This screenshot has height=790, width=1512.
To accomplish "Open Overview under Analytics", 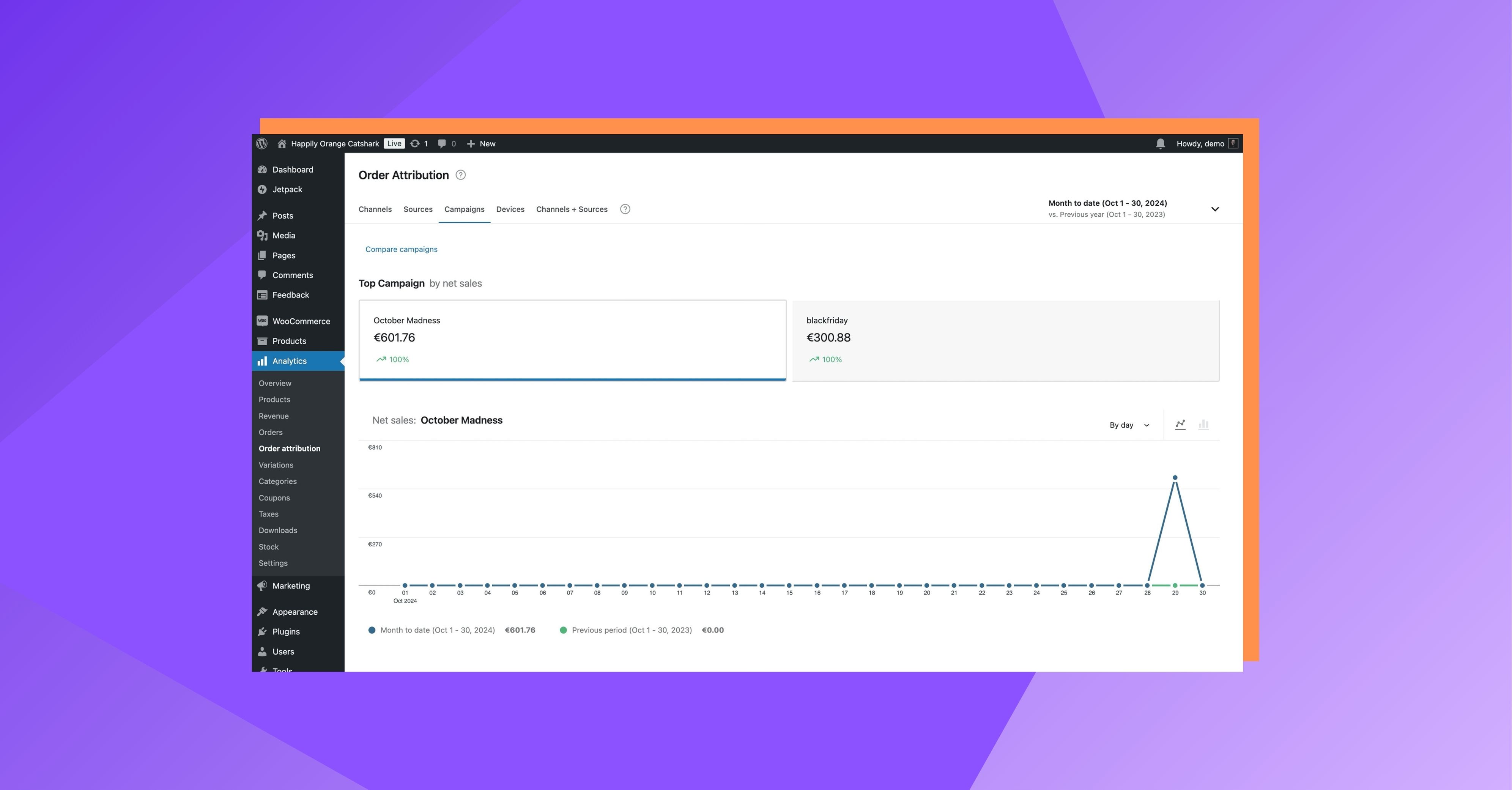I will click(275, 383).
